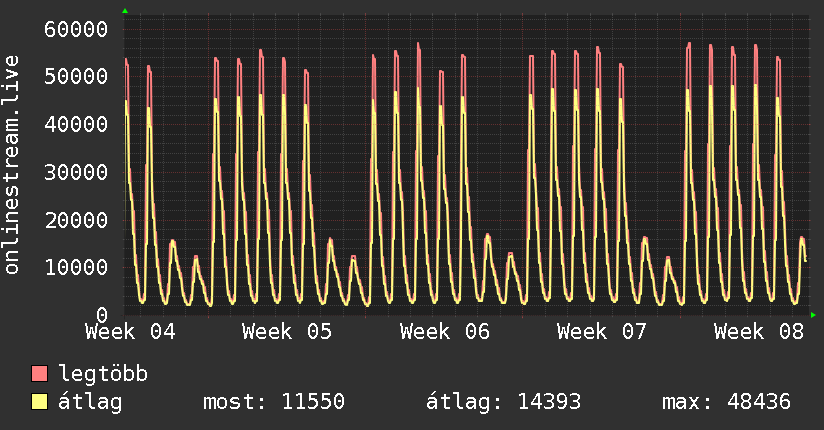This screenshot has height=430, width=824.
Task: Click the 40000 y-axis value
Action: 76,125
